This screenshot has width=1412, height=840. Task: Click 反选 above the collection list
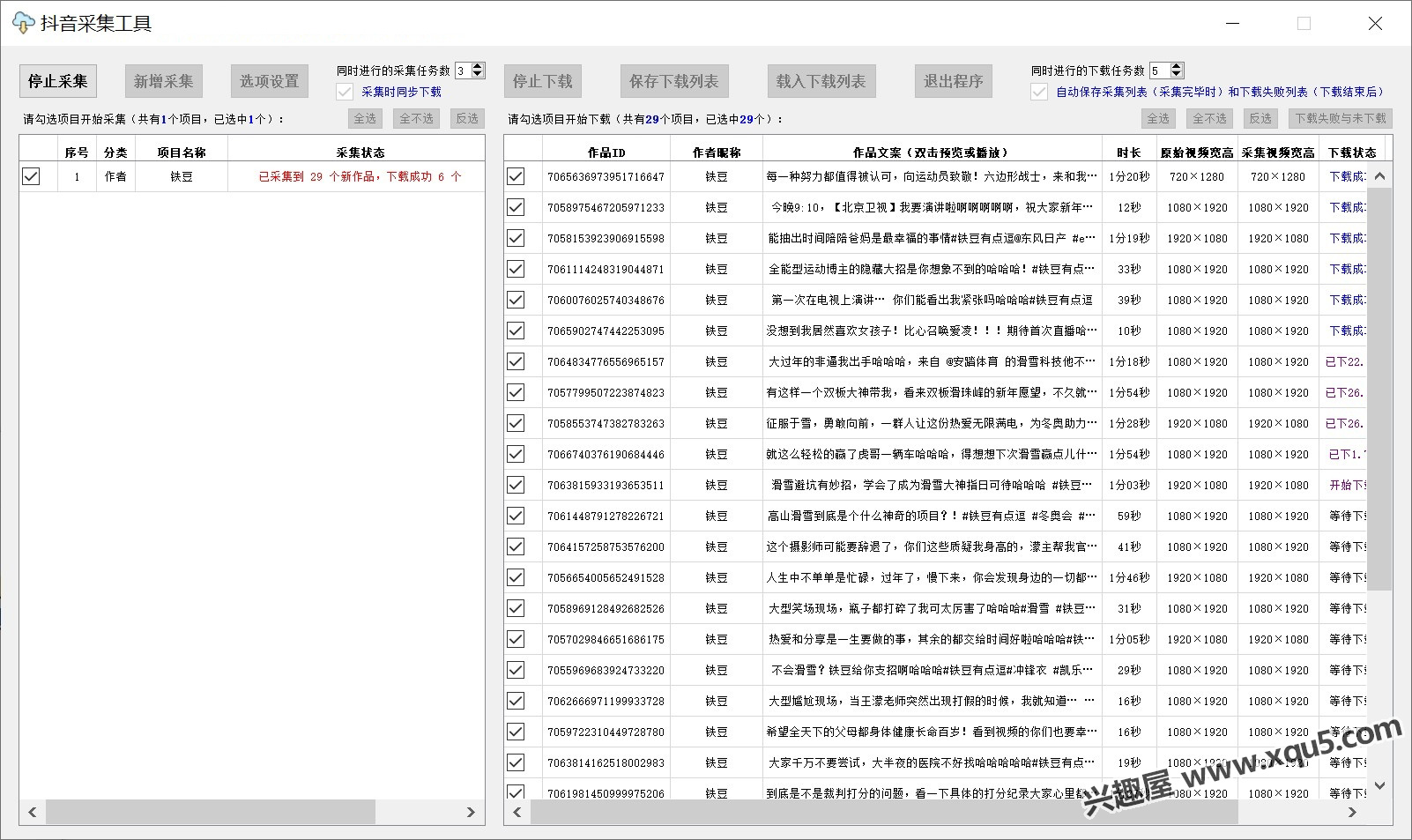tap(467, 118)
